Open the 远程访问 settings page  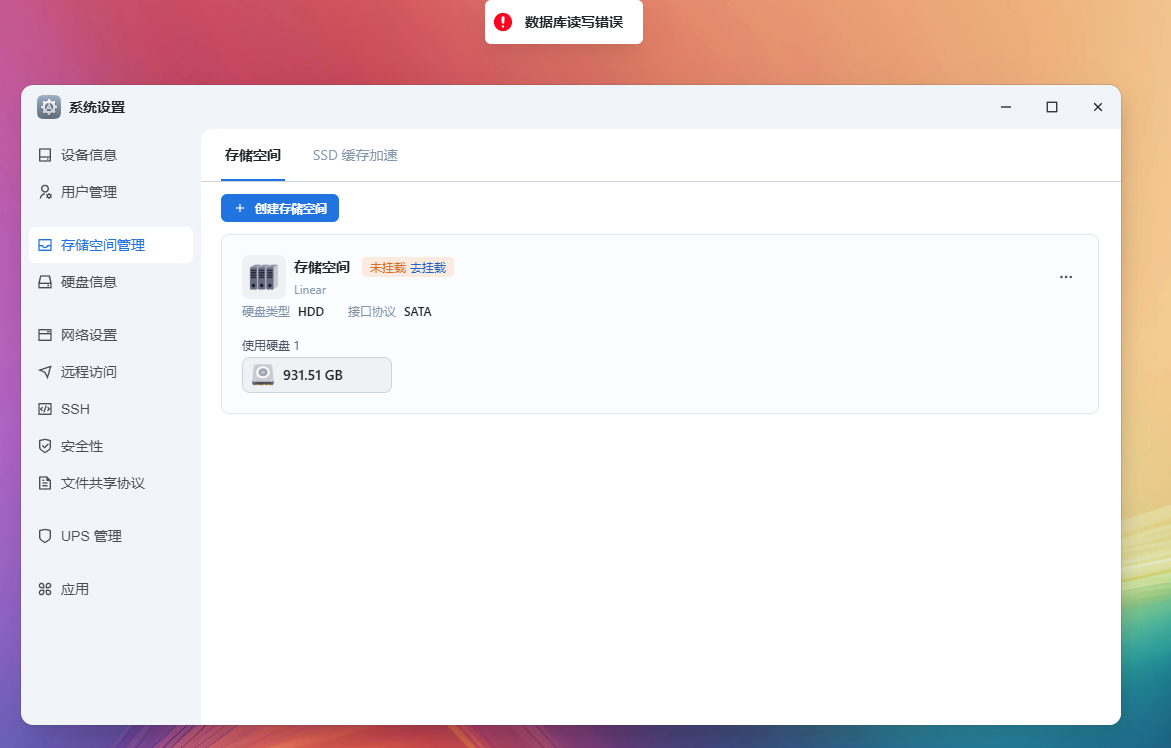pos(111,373)
